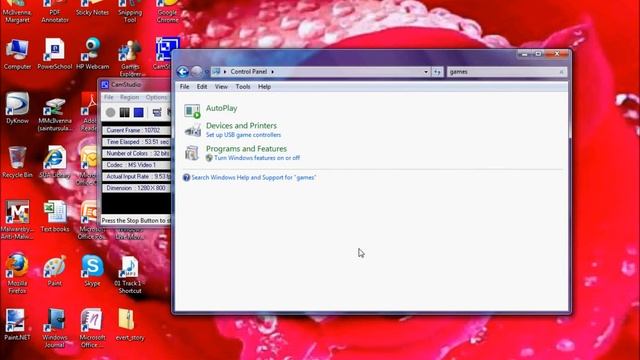Viewport: 640px width, 360px height.
Task: Open Region menu in CamStudio
Action: click(x=129, y=97)
